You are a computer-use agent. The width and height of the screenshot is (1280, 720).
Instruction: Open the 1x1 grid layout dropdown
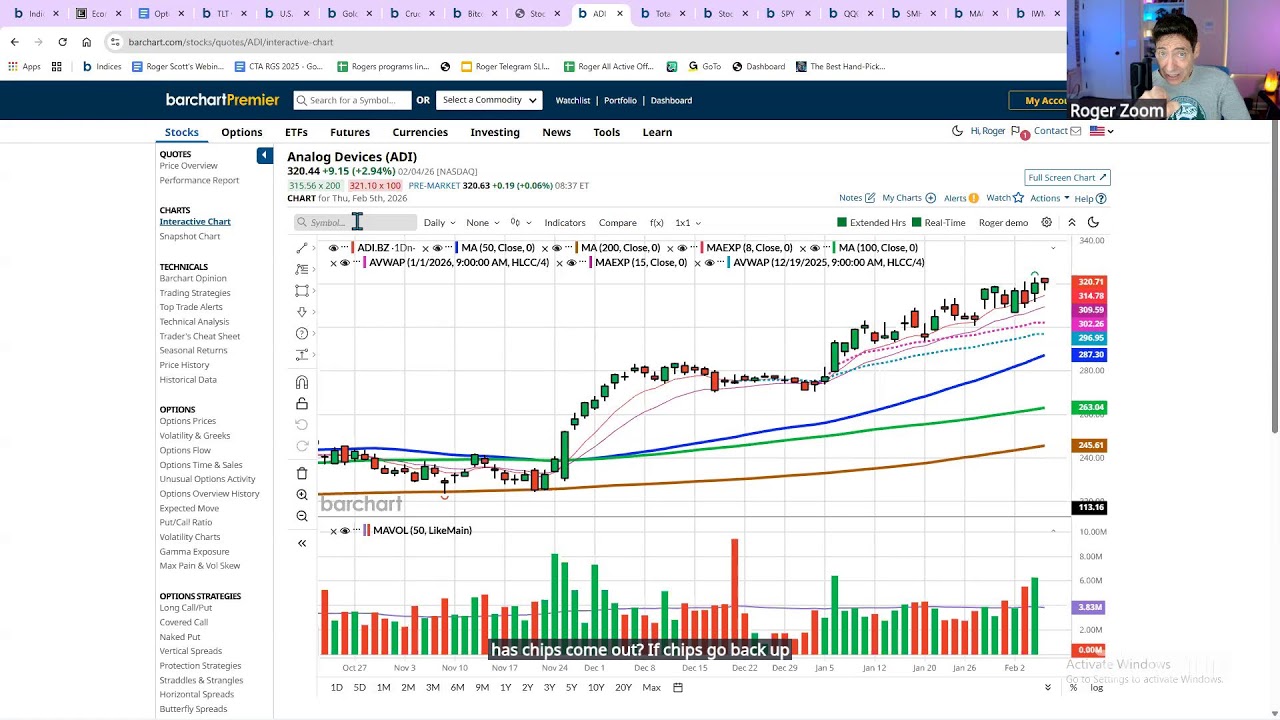coord(688,223)
